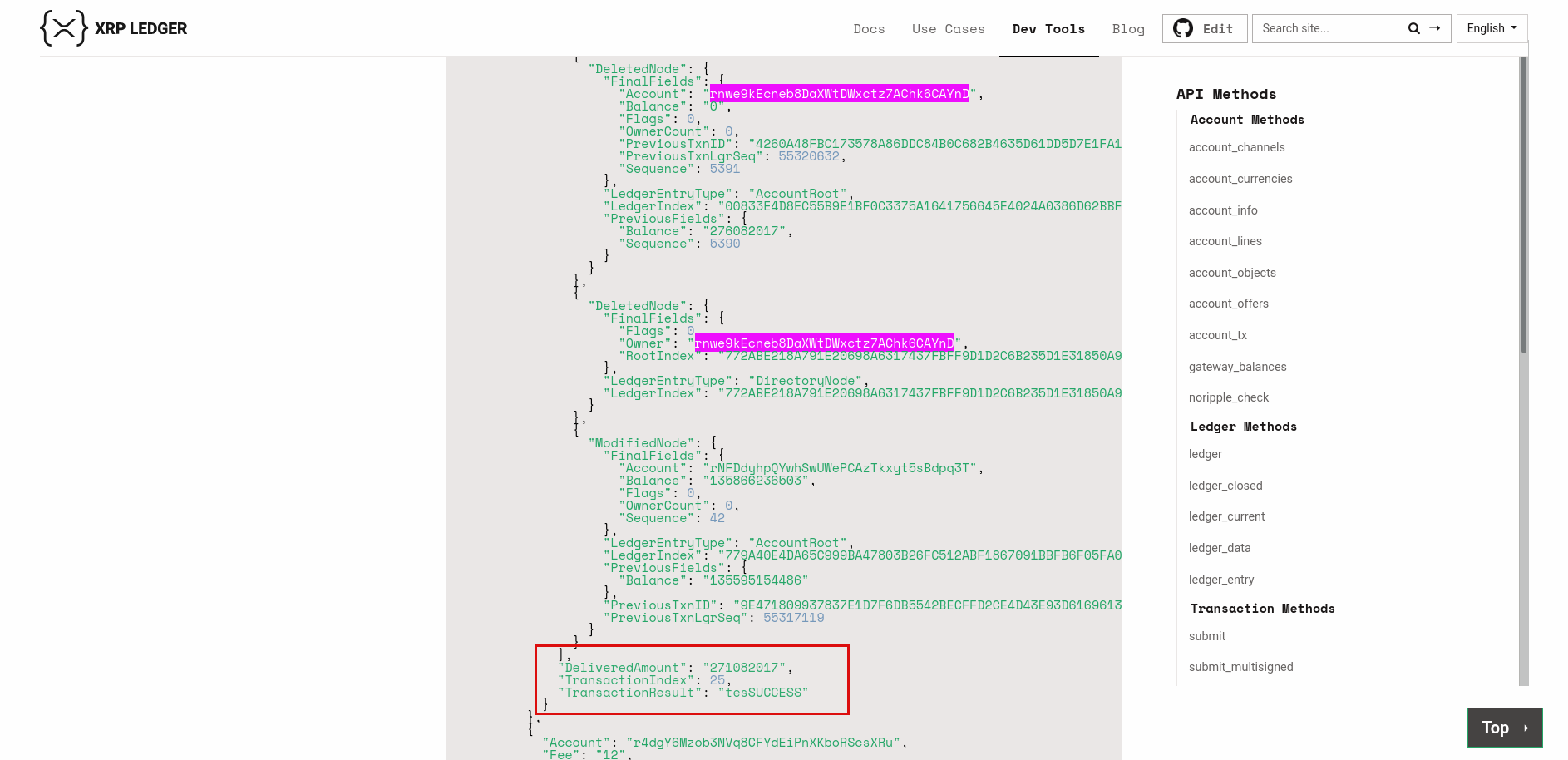Click the Sequence value 5391
The height and width of the screenshot is (760, 1568).
pos(725,169)
